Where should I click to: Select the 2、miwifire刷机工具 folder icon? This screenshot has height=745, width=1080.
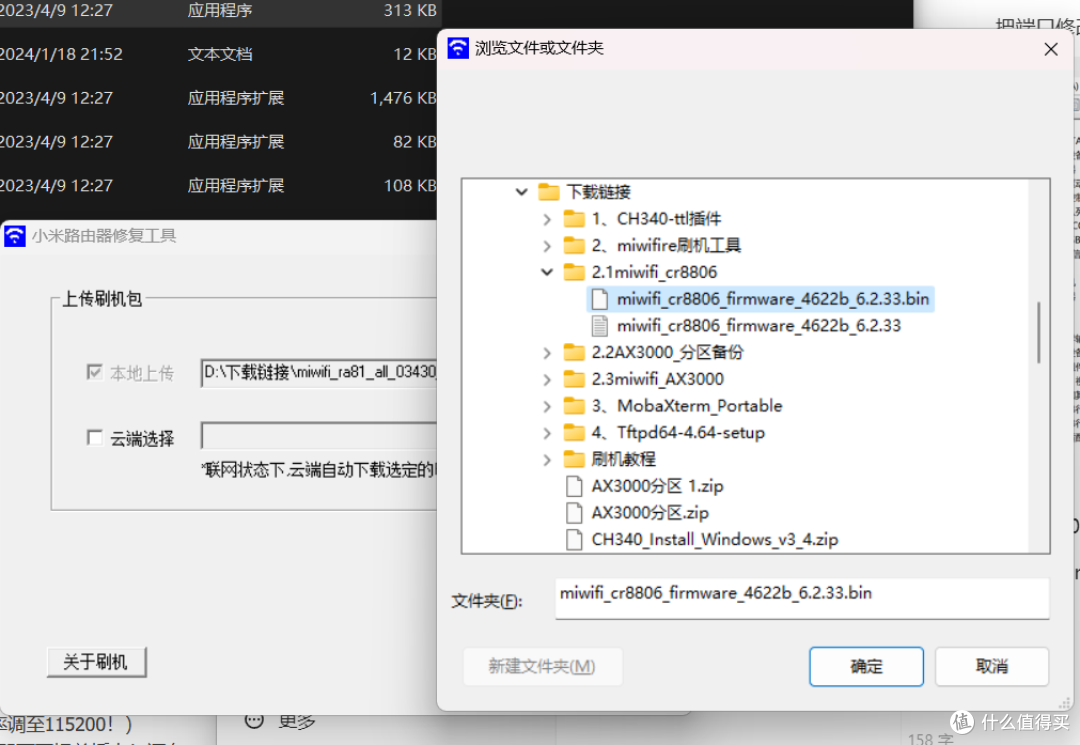pyautogui.click(x=574, y=246)
